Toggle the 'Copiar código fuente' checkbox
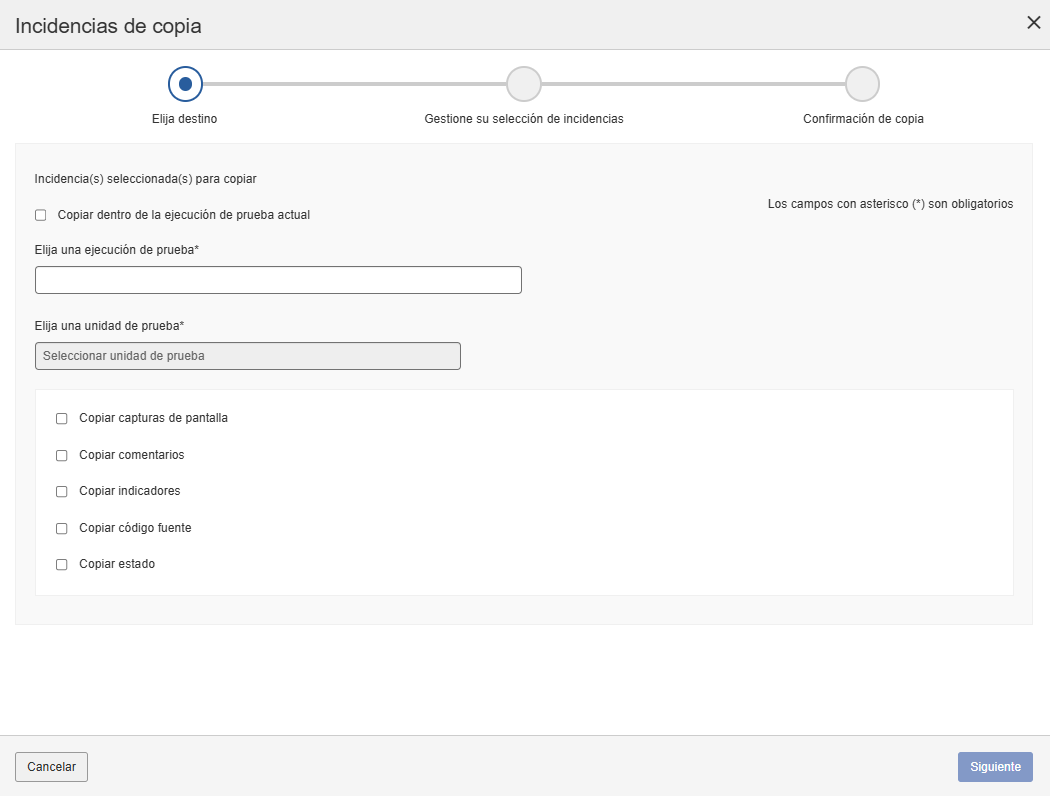Image resolution: width=1050 pixels, height=796 pixels. click(x=62, y=528)
